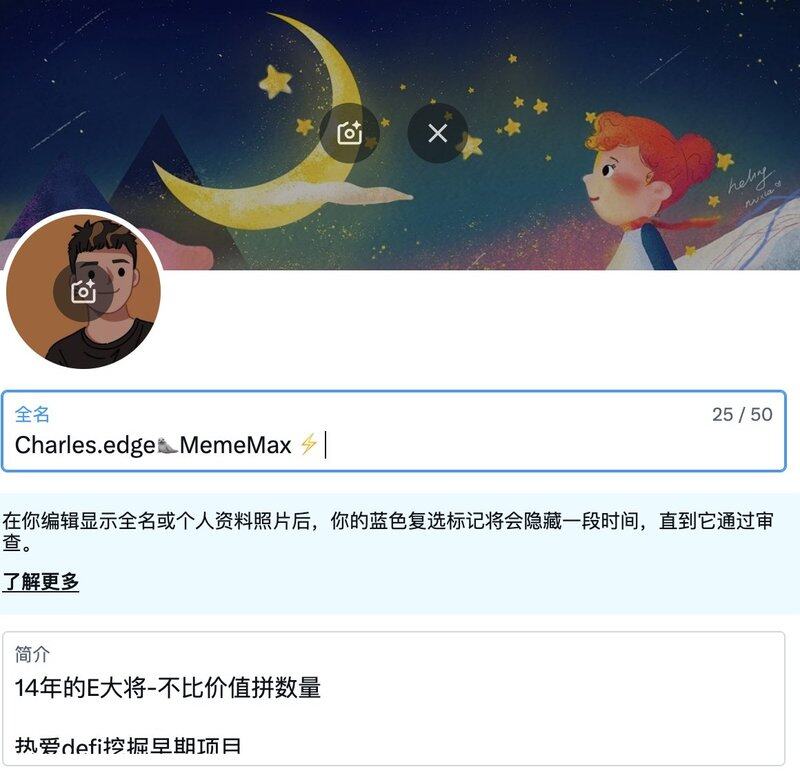Place cursor in the MemeMax text
This screenshot has width=800, height=778.
(236, 445)
